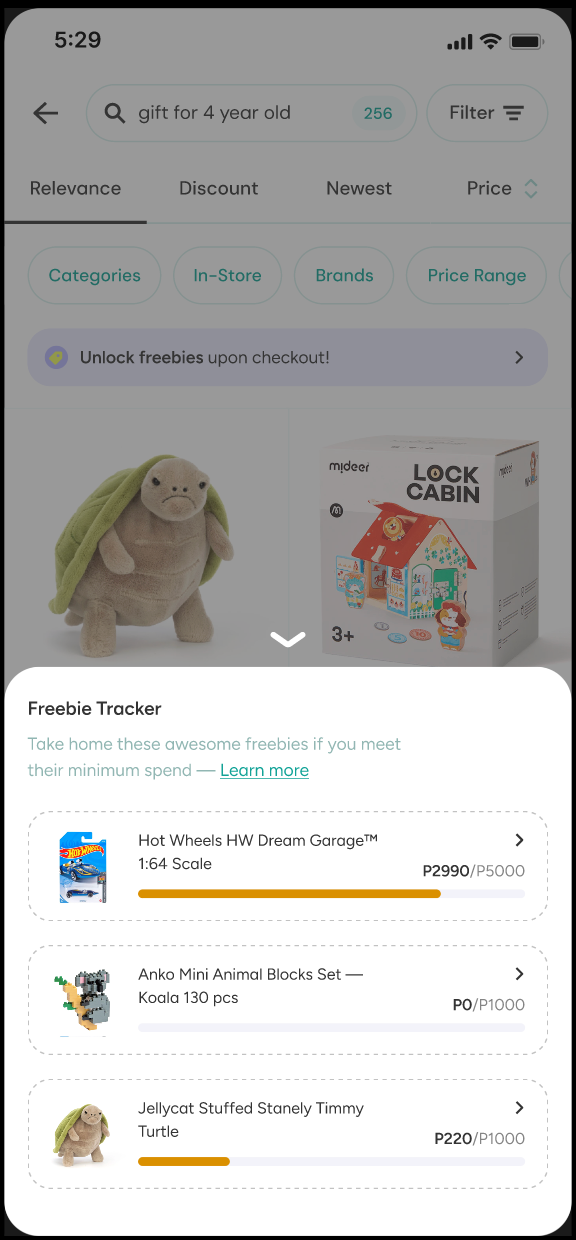Open the Categories filter chip
The width and height of the screenshot is (576, 1240).
(94, 275)
